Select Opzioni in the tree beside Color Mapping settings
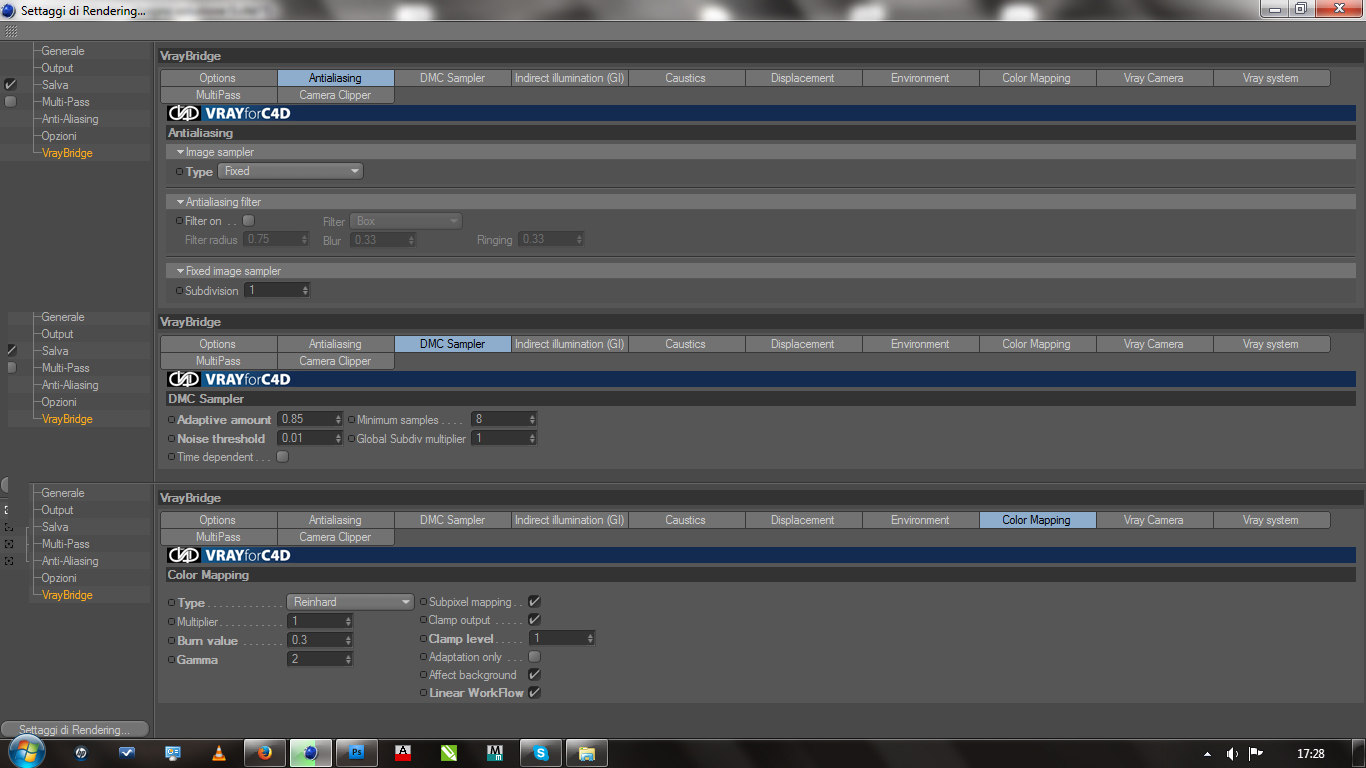1366x768 pixels. 59,578
